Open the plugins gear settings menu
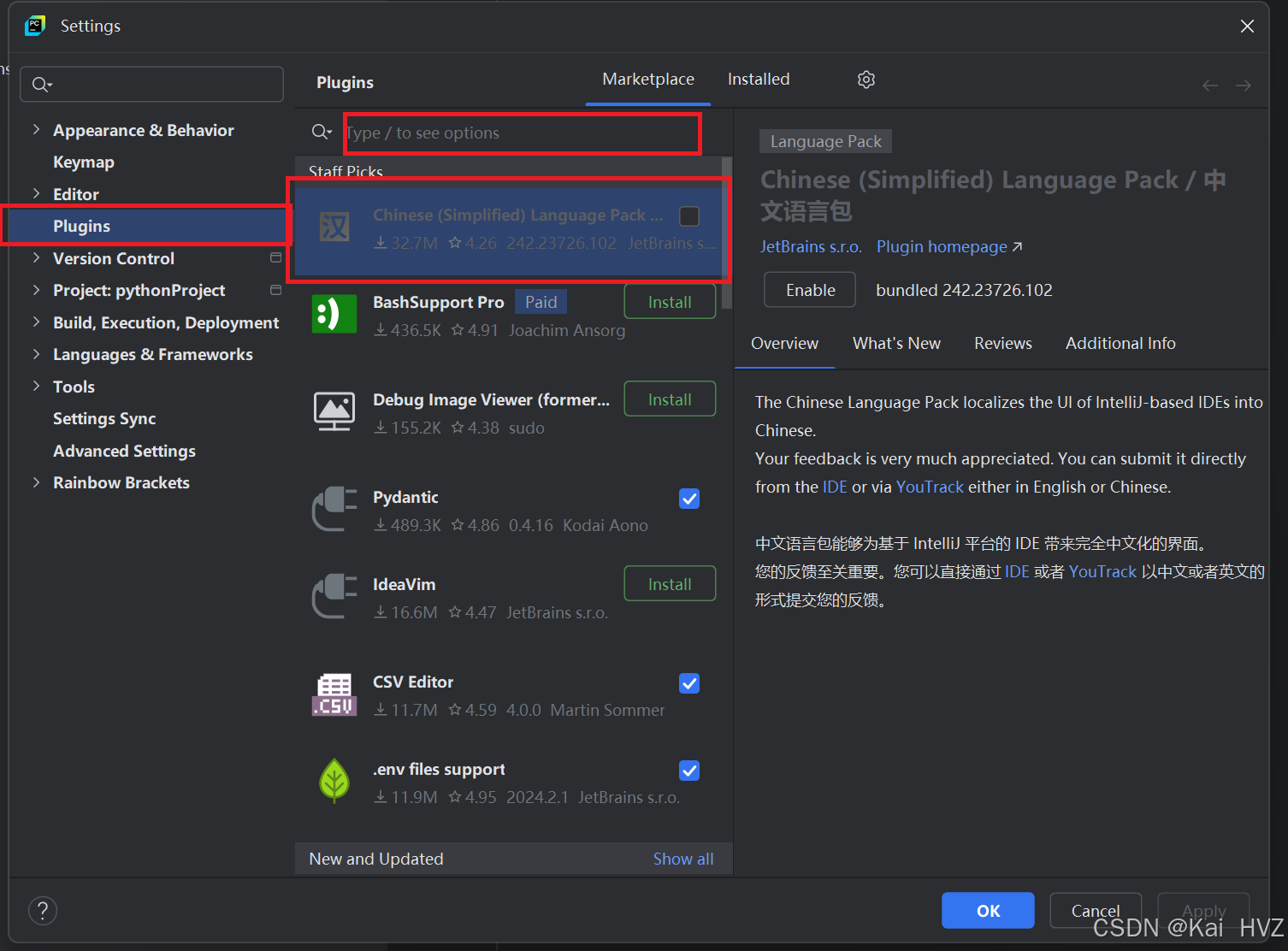This screenshot has width=1288, height=951. 866,80
